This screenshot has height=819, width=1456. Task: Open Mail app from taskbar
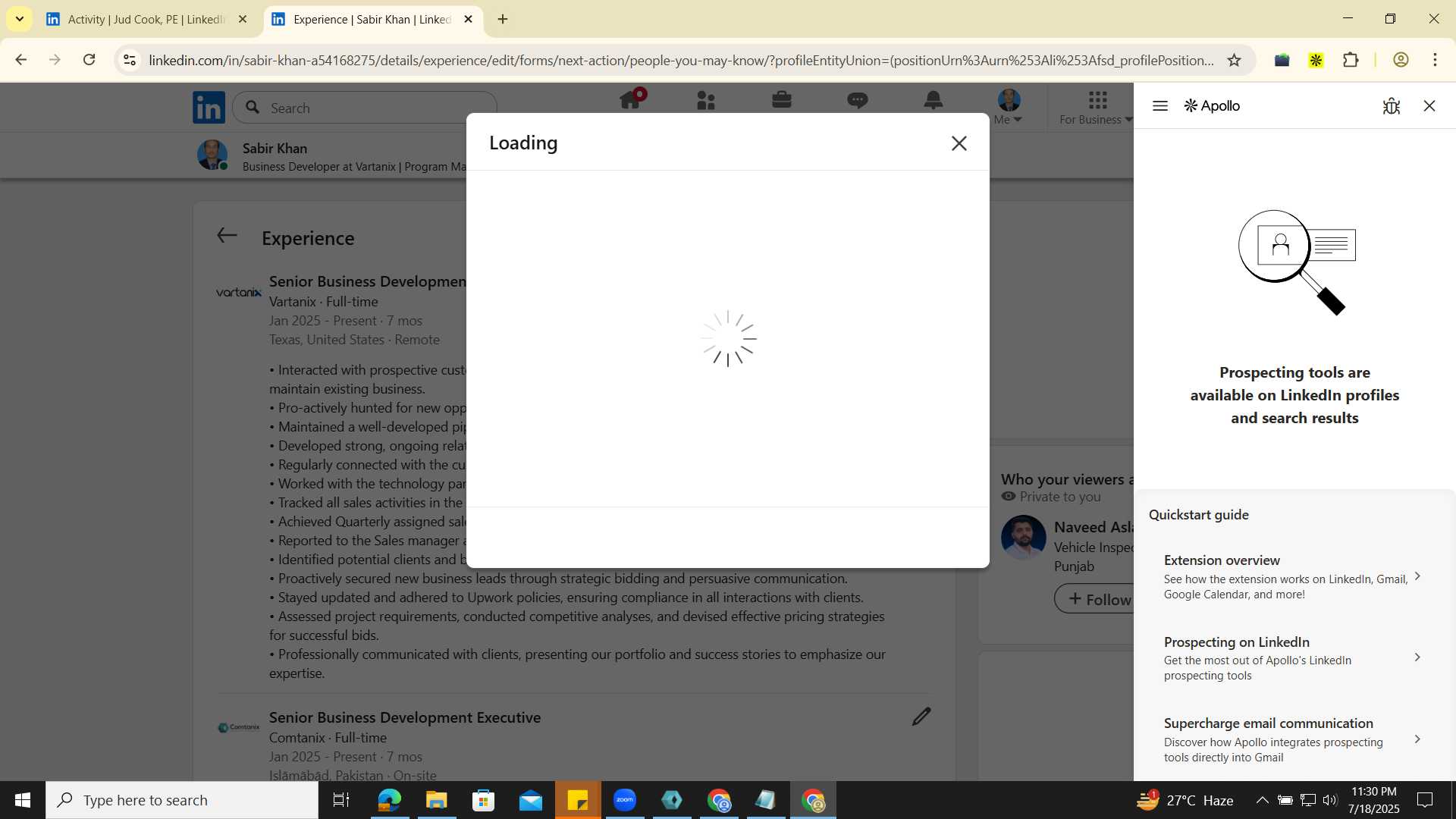coord(531,800)
